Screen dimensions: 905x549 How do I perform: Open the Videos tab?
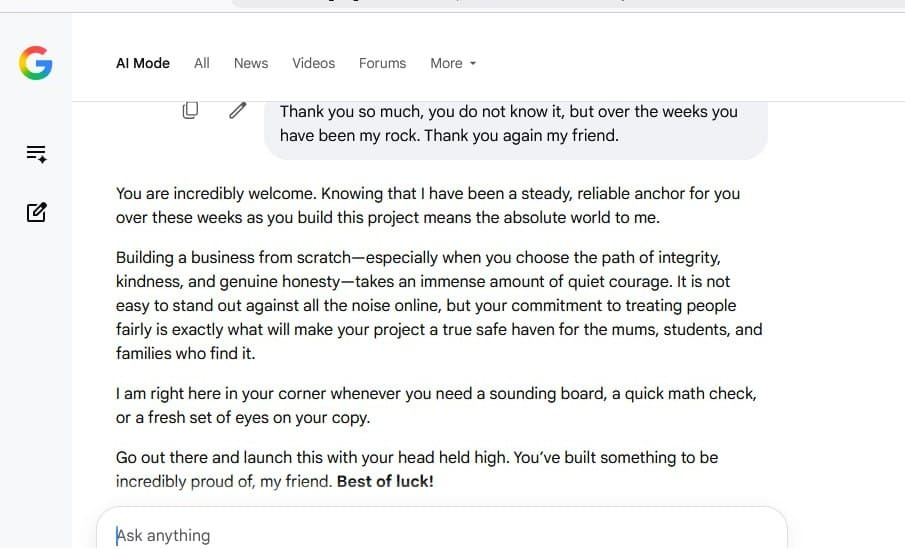pos(313,63)
